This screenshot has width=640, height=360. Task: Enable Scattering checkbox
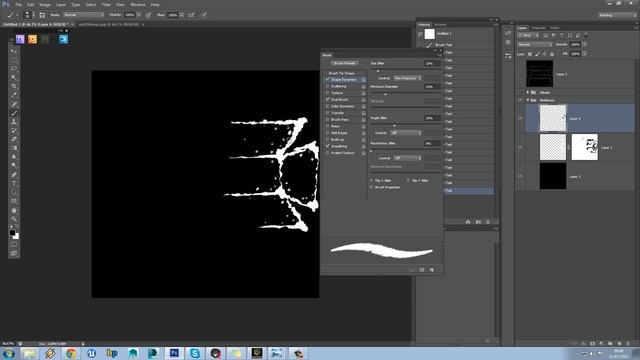[327, 86]
